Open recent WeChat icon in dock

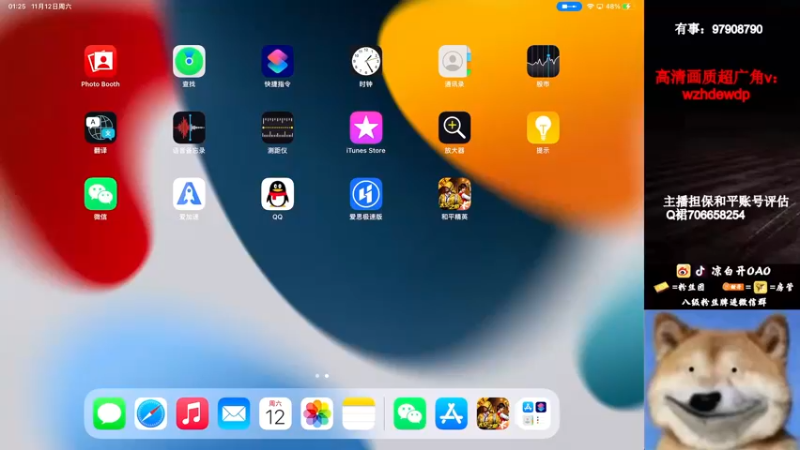410,413
